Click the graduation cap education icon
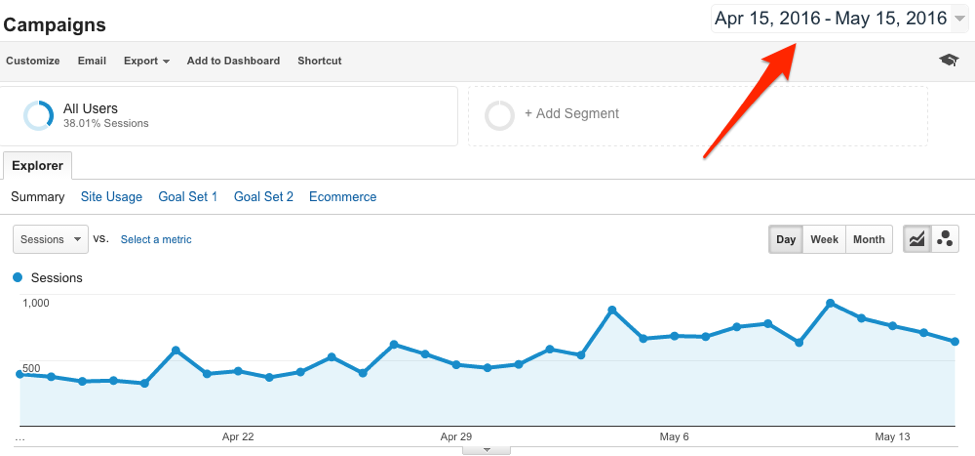975x456 pixels. point(949,60)
